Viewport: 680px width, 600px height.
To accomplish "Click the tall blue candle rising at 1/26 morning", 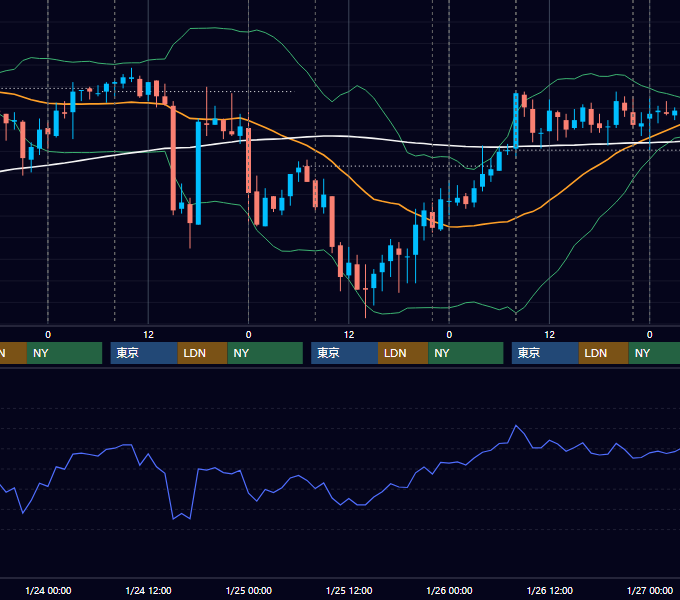I will tap(516, 121).
